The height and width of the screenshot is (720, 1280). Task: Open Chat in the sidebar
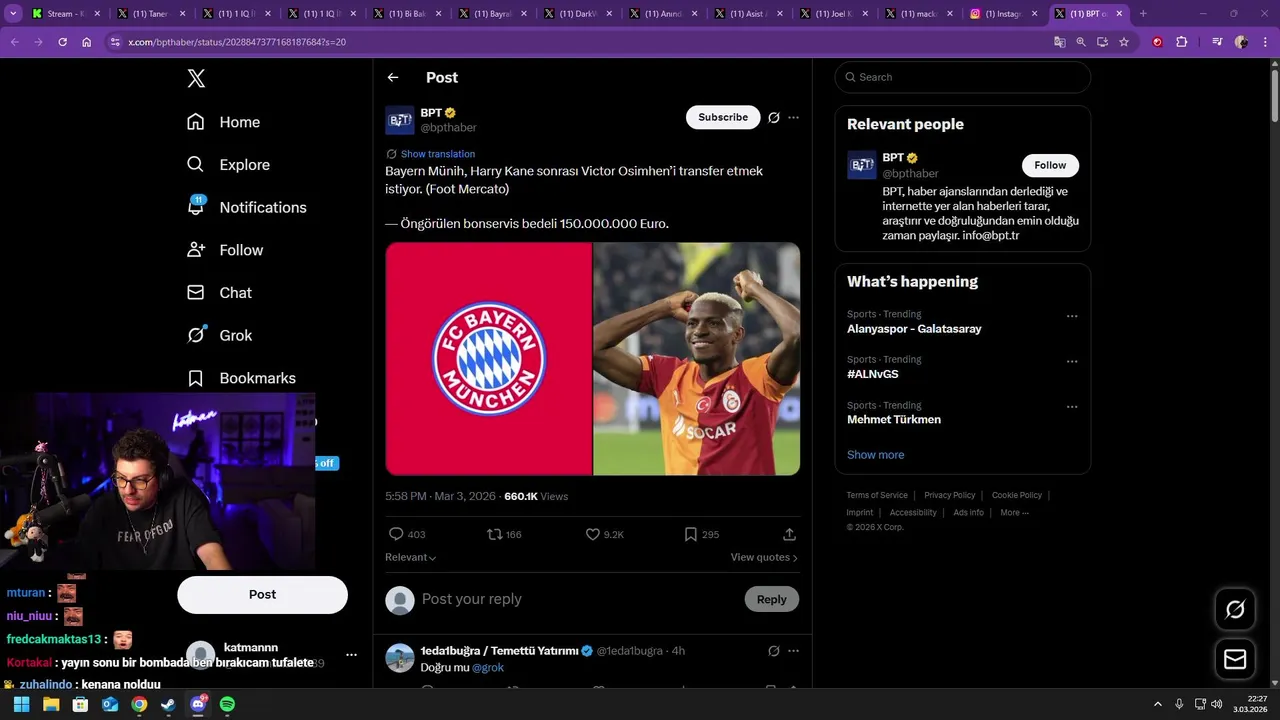[219, 293]
